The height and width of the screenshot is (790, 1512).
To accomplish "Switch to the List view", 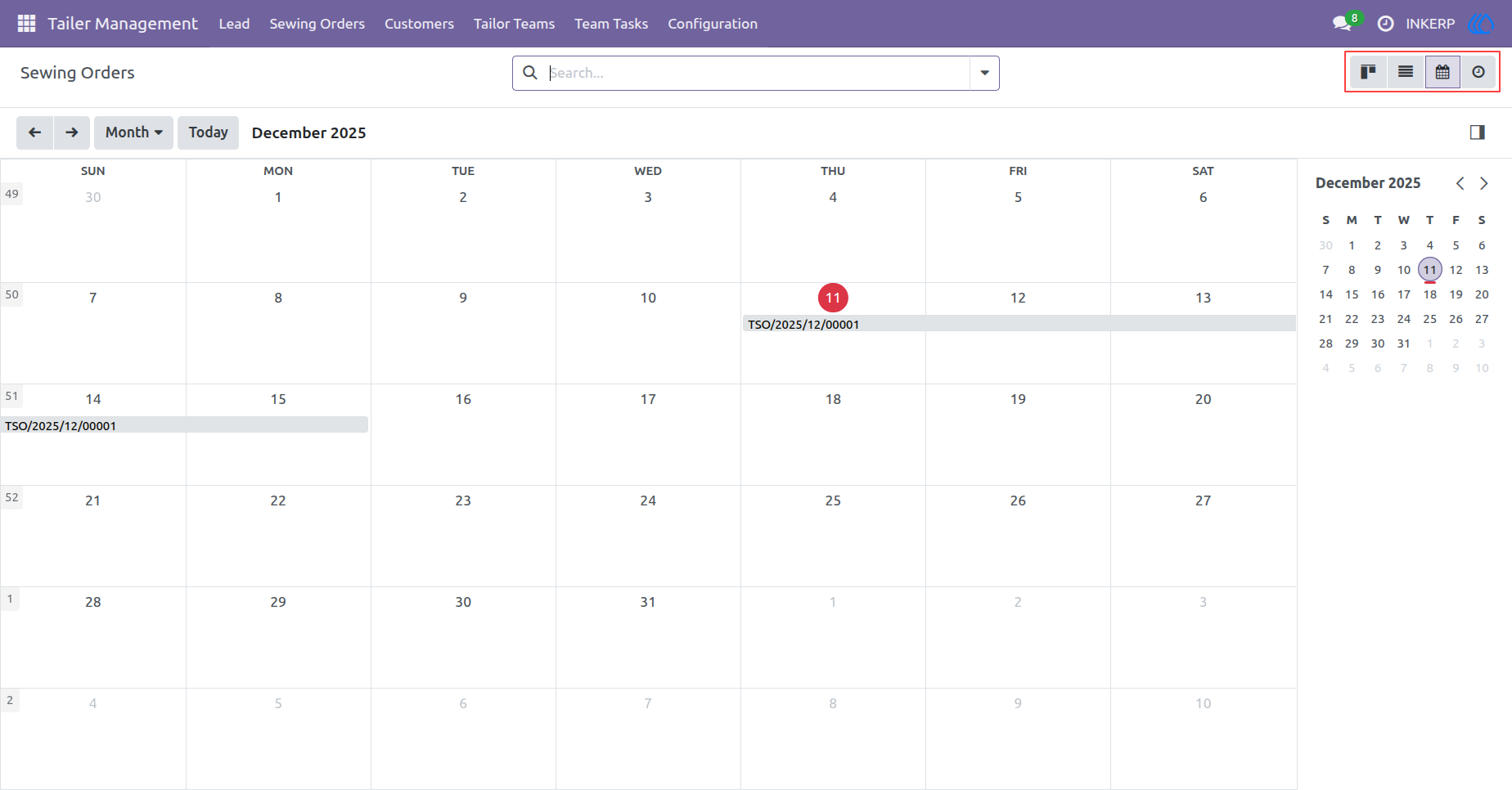I will click(x=1406, y=72).
